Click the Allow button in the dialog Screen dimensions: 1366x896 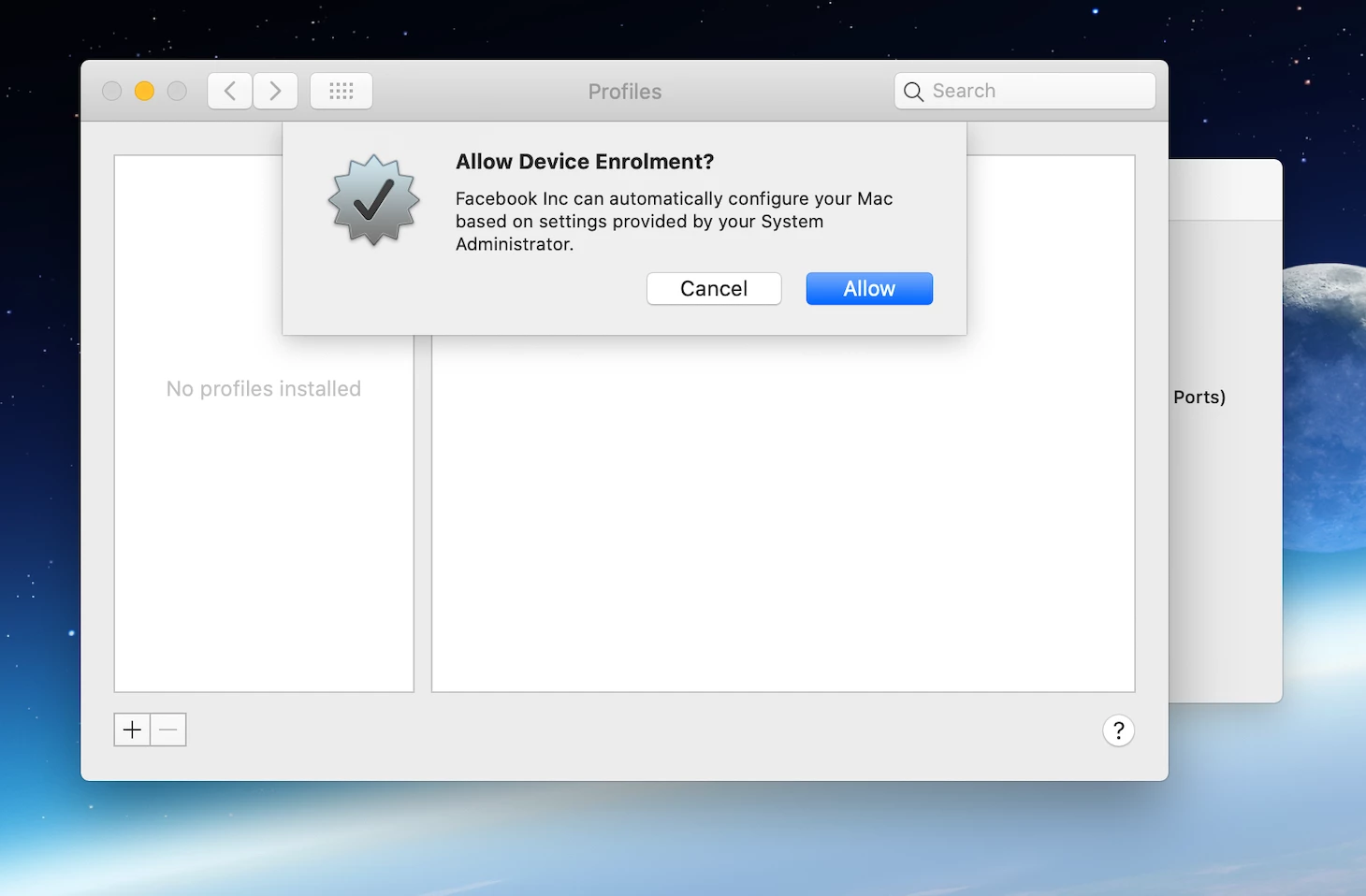coord(869,289)
